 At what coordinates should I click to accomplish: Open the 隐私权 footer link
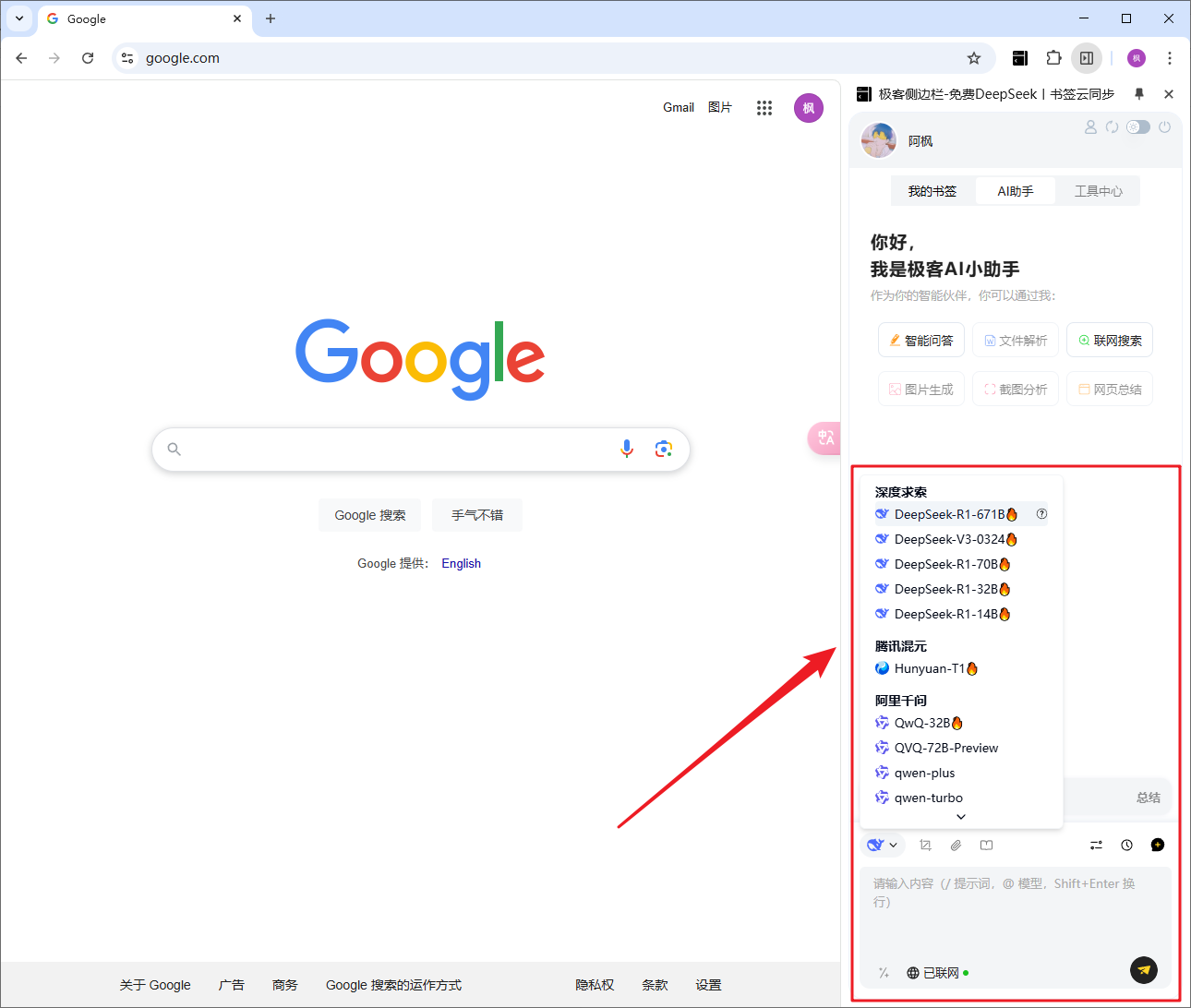click(x=595, y=985)
